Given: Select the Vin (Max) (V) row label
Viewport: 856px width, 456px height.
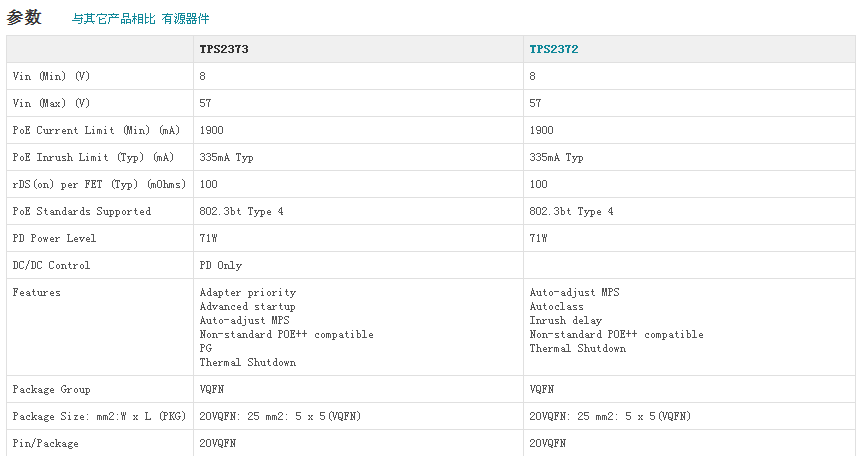Looking at the screenshot, I should pos(51,103).
